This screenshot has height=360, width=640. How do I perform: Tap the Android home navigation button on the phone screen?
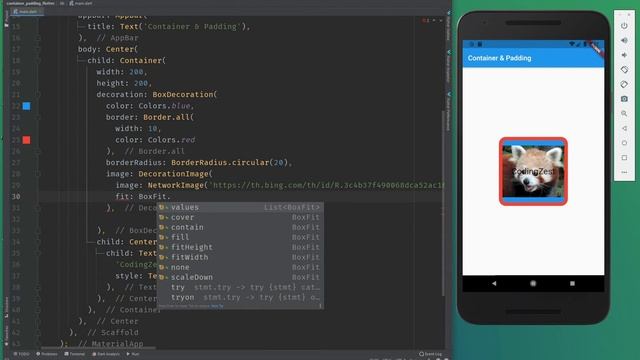(x=533, y=283)
